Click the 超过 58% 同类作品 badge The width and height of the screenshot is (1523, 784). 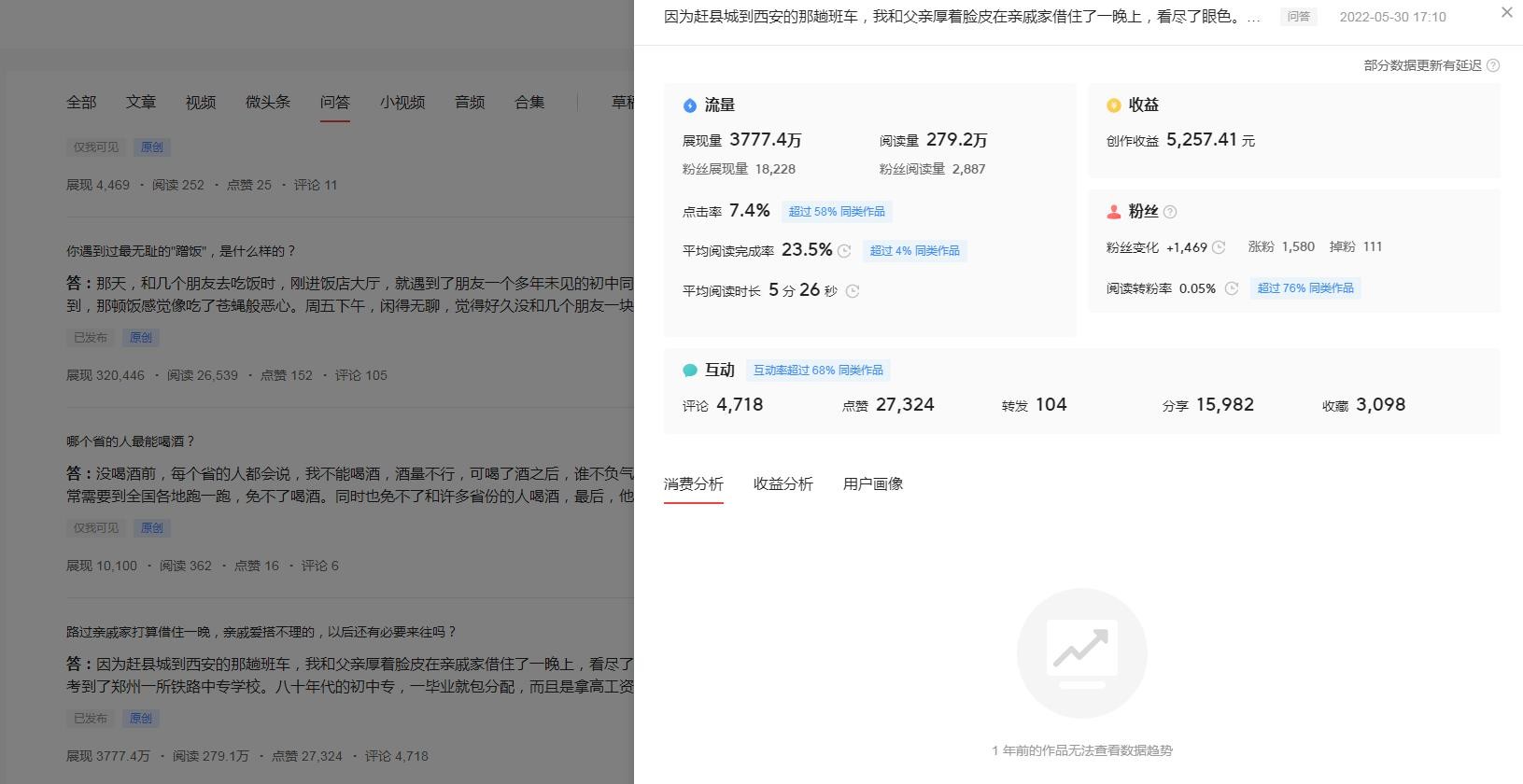click(836, 212)
